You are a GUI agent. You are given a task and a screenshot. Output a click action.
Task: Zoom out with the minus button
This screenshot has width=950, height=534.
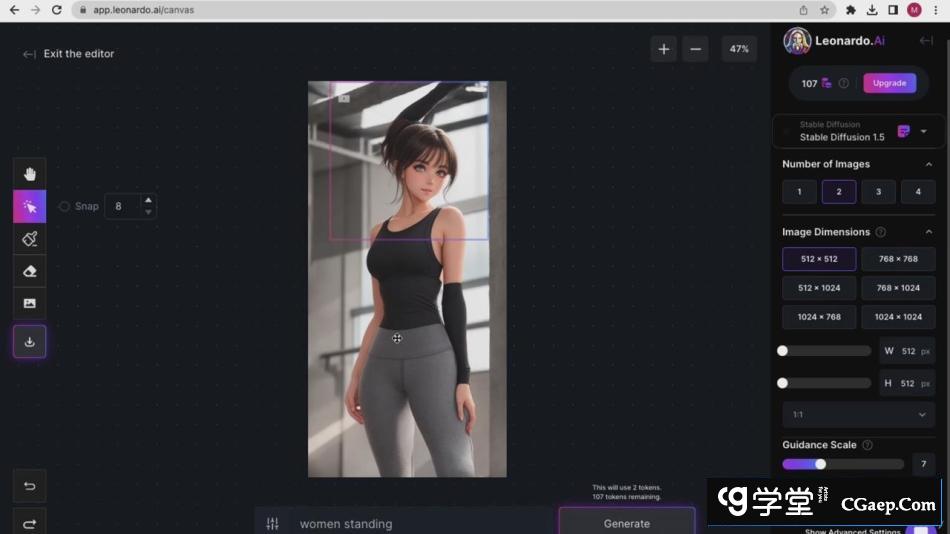click(x=695, y=49)
